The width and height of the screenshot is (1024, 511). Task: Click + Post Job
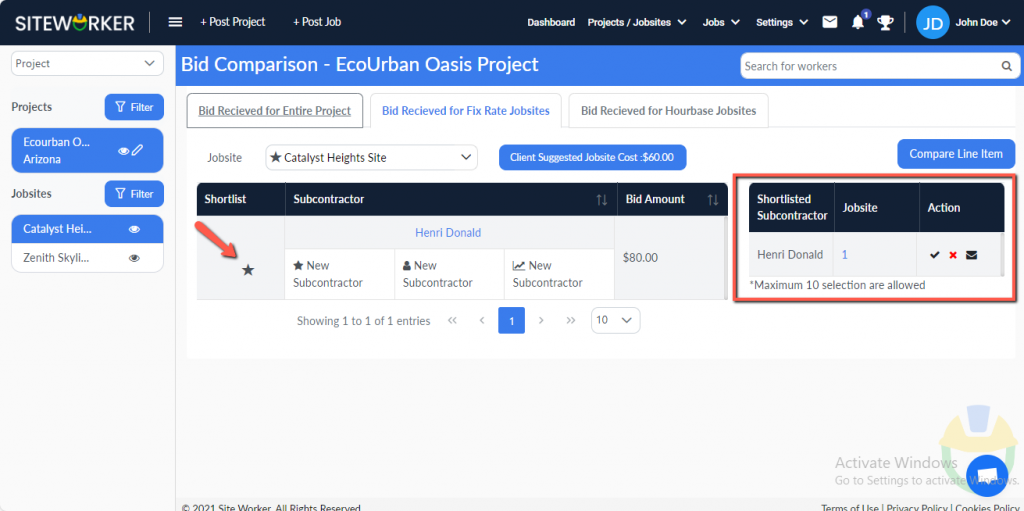tap(317, 22)
